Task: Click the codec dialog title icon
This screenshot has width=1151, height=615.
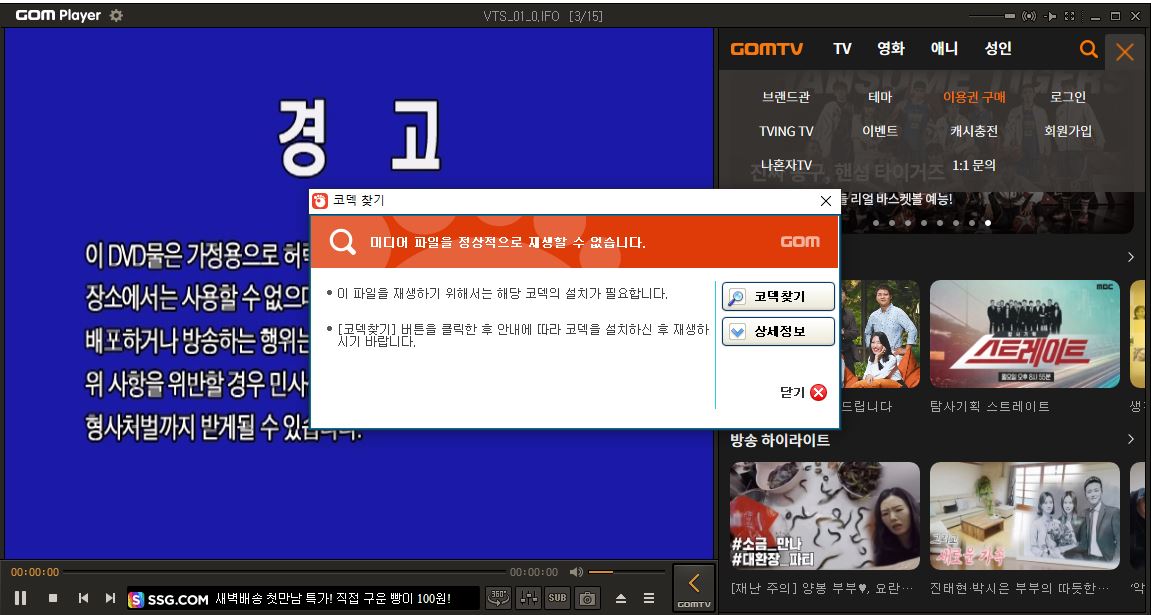Action: (x=320, y=201)
